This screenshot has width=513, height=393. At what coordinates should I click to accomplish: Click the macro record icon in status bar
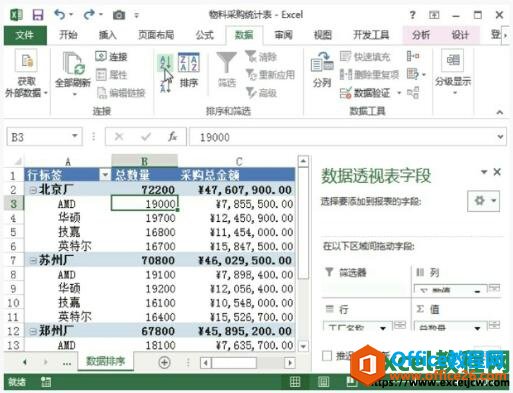point(46,382)
